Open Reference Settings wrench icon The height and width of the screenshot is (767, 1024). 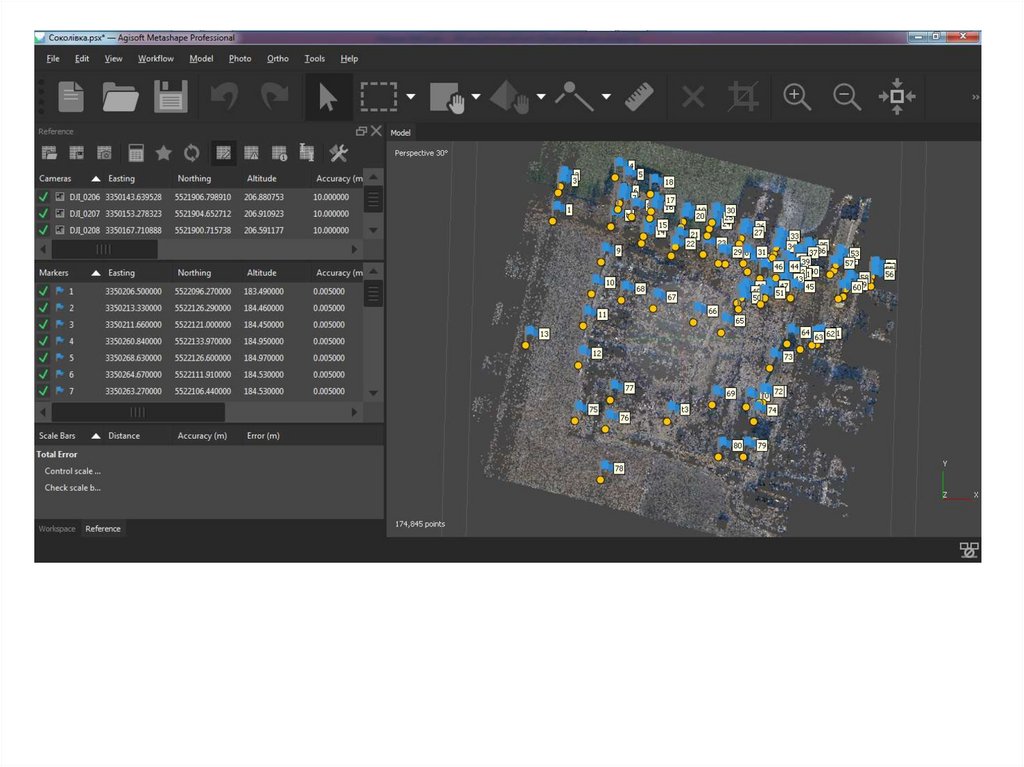(x=338, y=153)
